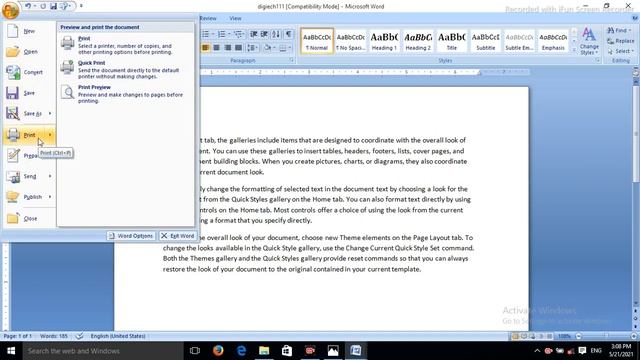
Task: Switch to the Review ribbon tab
Action: [208, 18]
